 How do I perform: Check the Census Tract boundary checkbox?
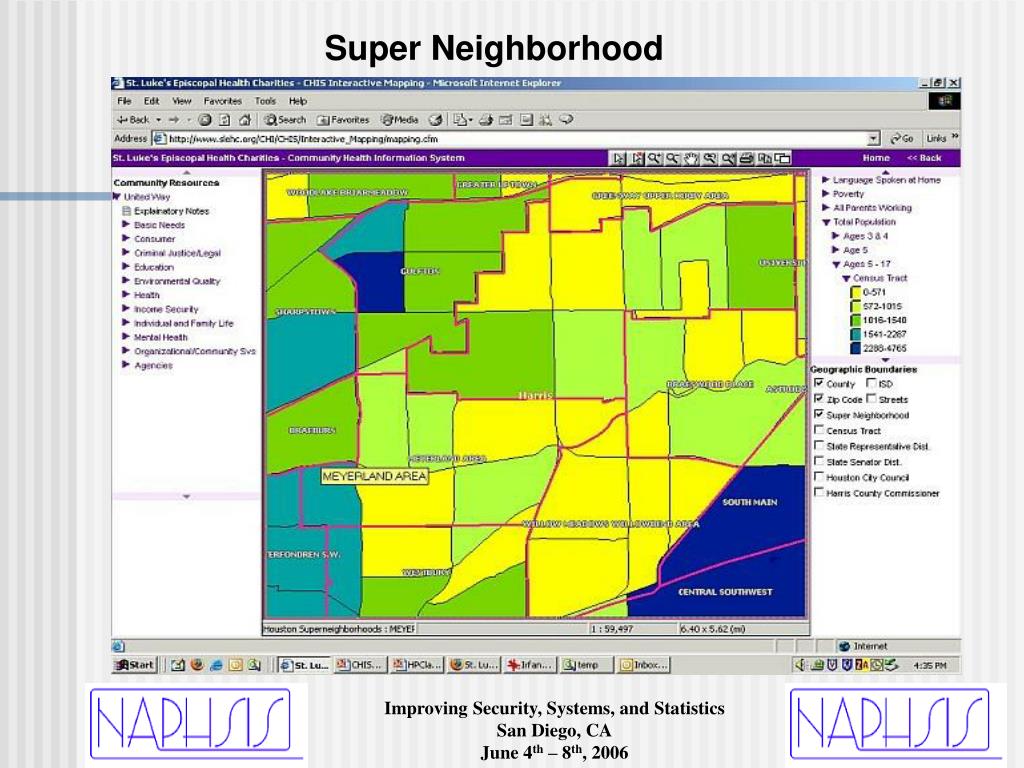coord(818,430)
